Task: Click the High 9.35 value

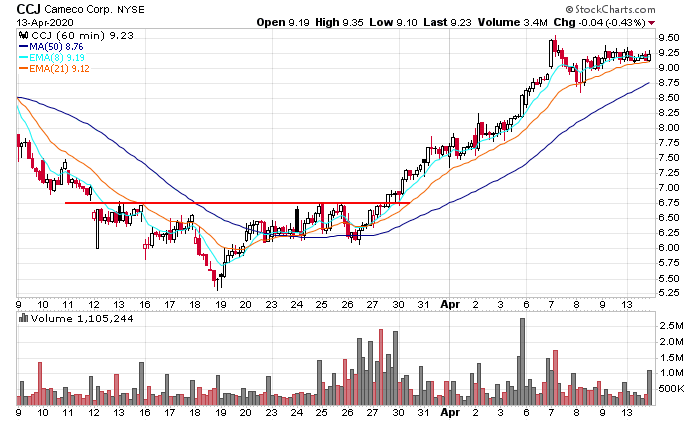Action: [339, 22]
